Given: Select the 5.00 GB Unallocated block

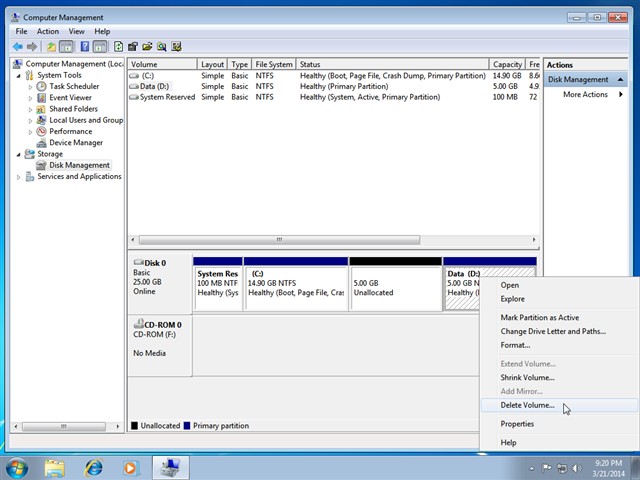Looking at the screenshot, I should click(x=396, y=284).
